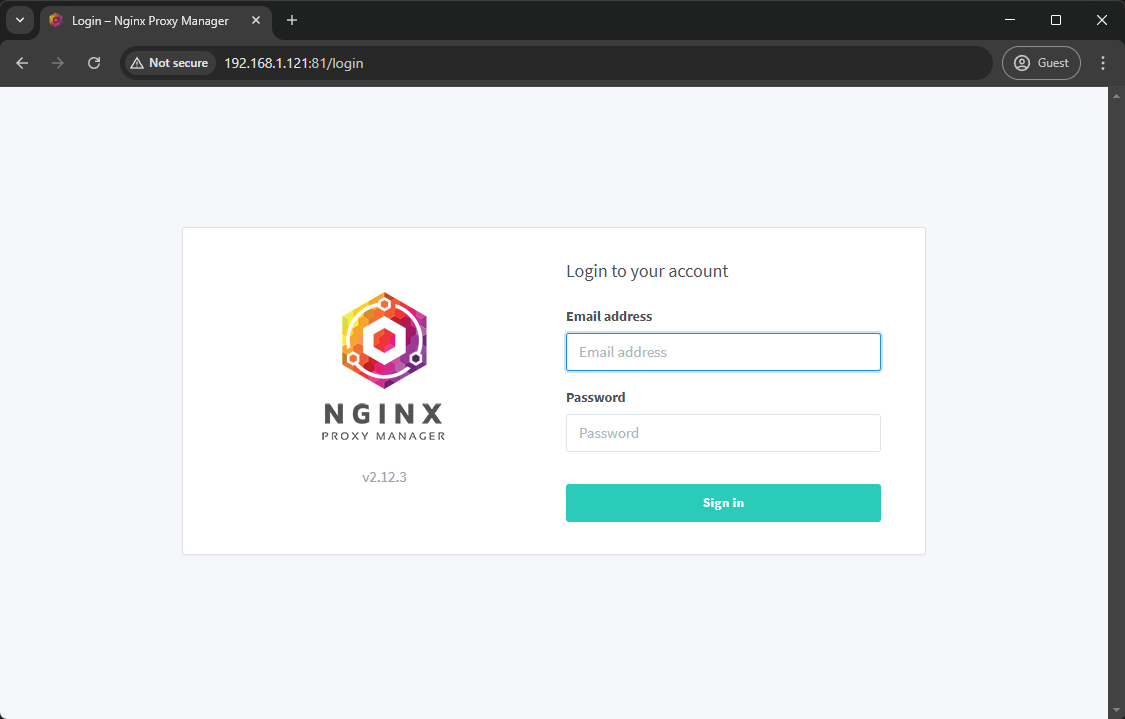Select the URL in the address bar
The image size is (1125, 719).
click(x=293, y=63)
